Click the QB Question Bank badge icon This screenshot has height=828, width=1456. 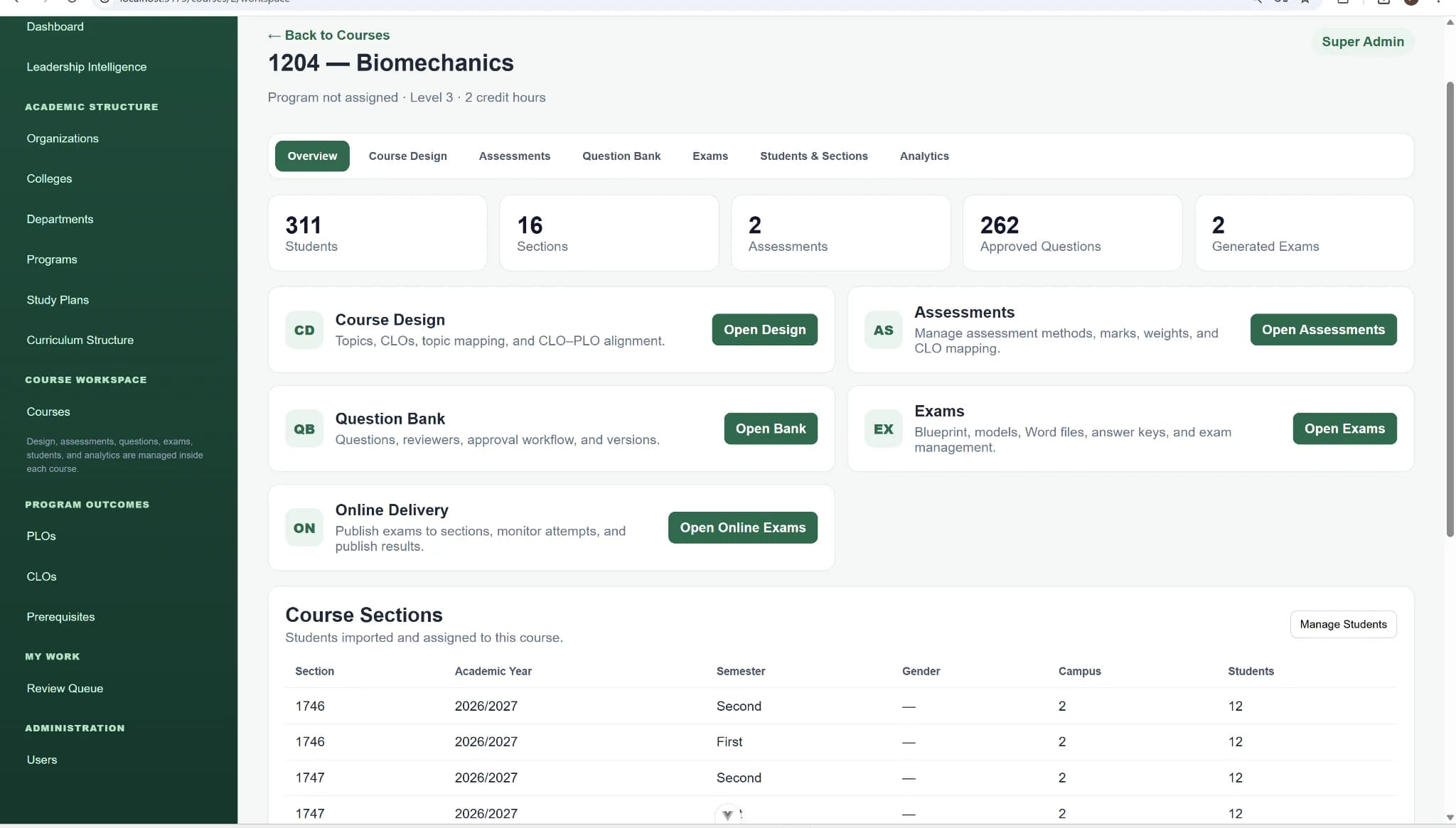click(x=304, y=429)
